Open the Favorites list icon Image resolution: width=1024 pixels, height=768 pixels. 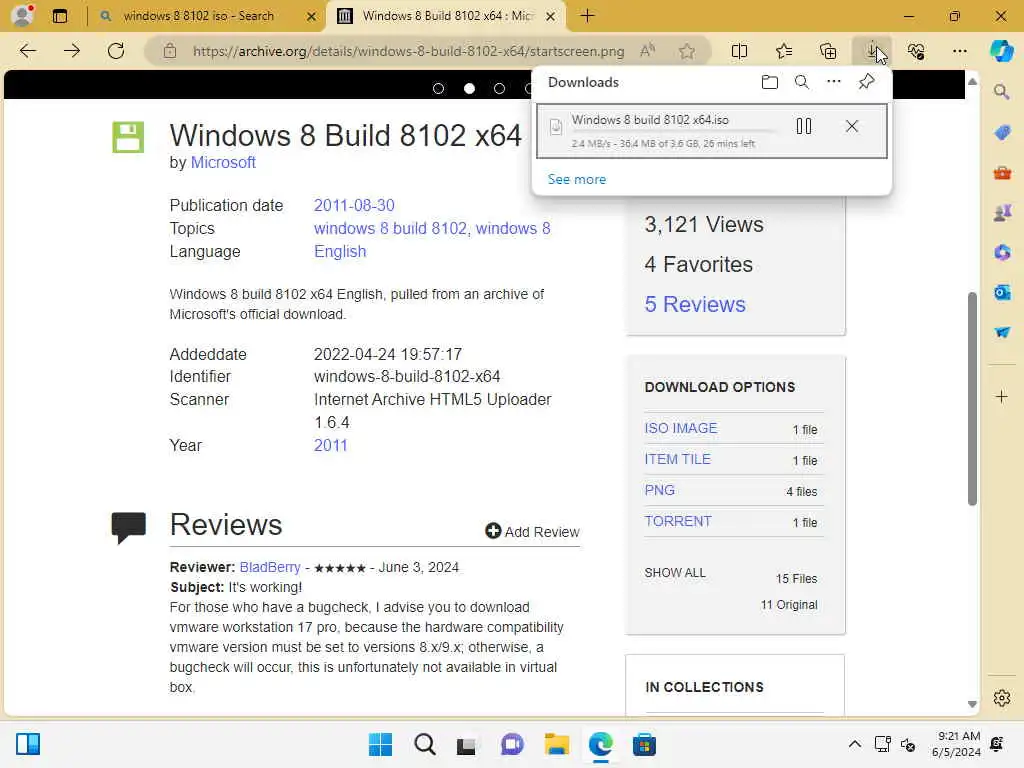point(784,51)
